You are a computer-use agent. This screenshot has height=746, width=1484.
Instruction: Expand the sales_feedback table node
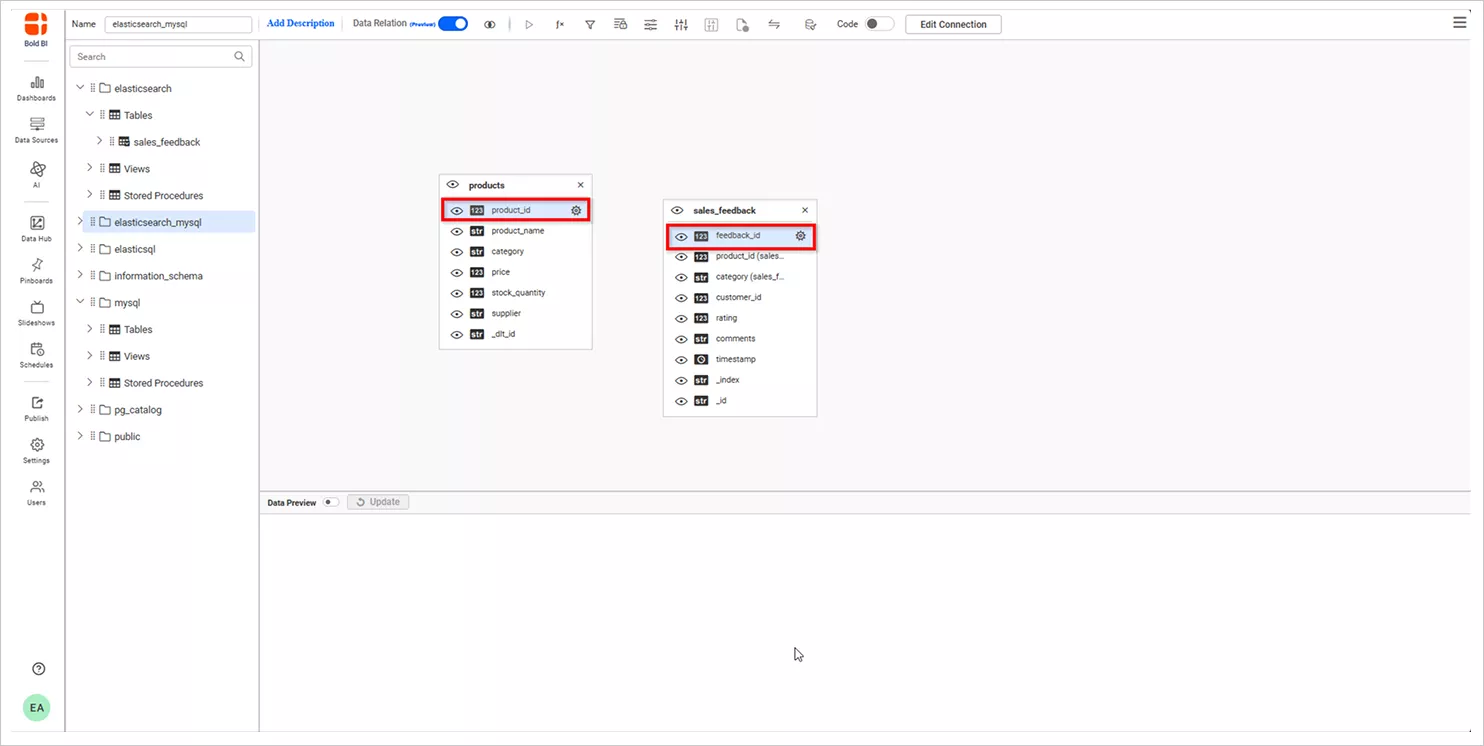point(99,142)
